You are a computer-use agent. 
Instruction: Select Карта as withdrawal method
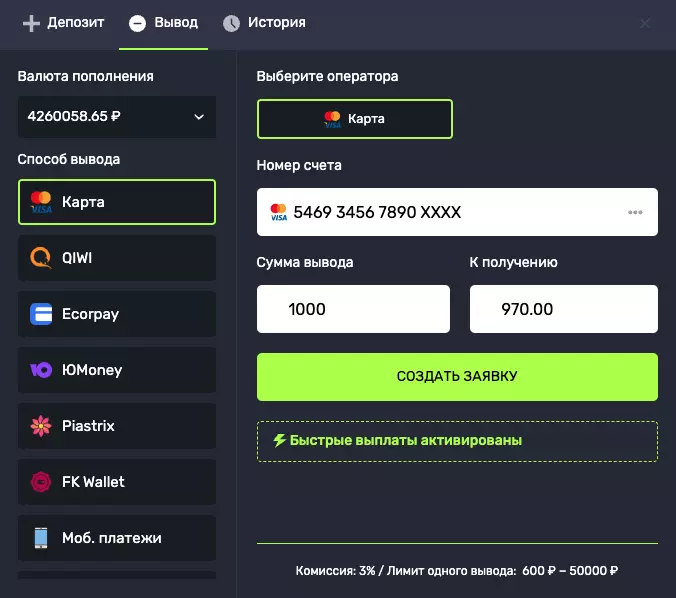coord(117,202)
